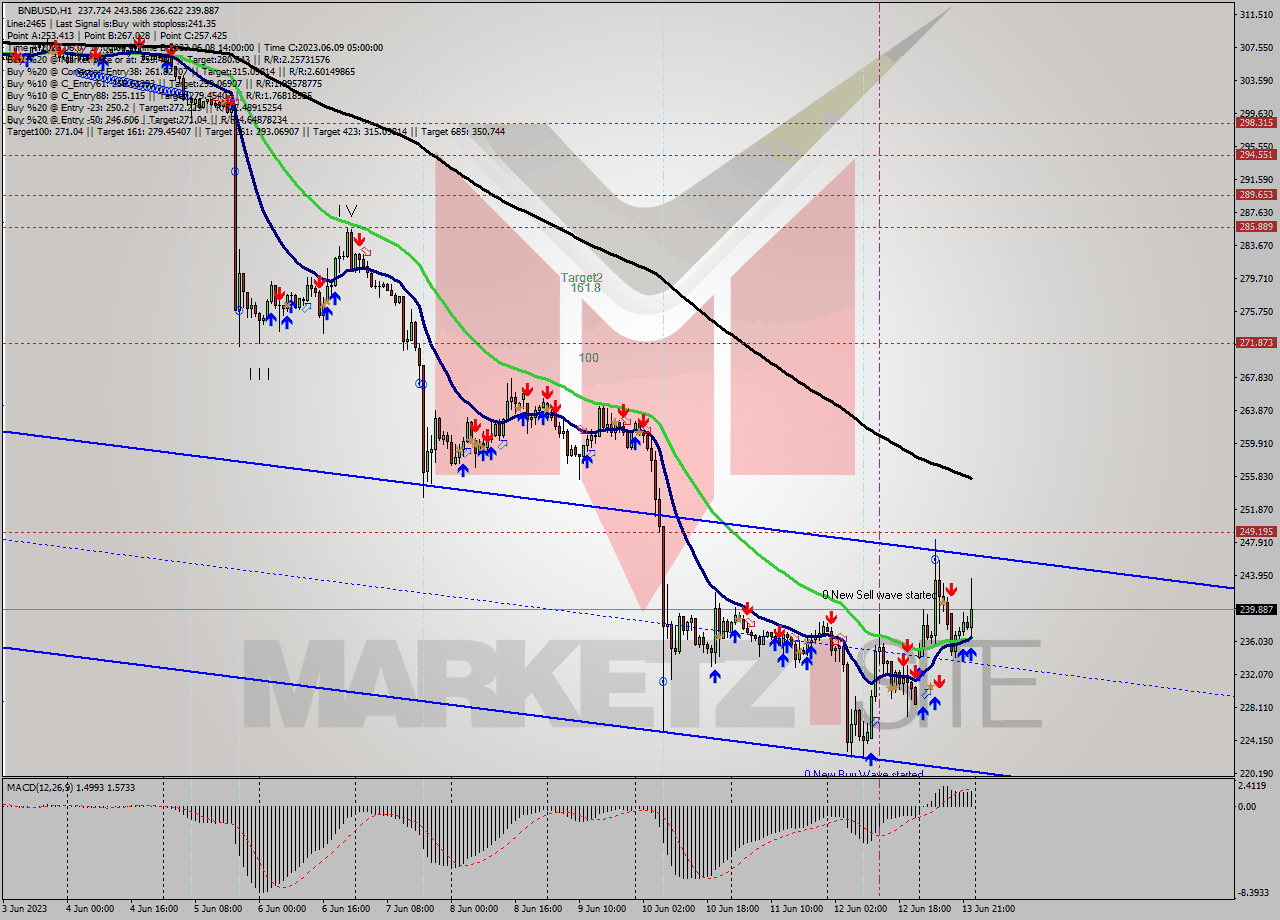Click the 'I I I' wave label

pyautogui.click(x=259, y=374)
